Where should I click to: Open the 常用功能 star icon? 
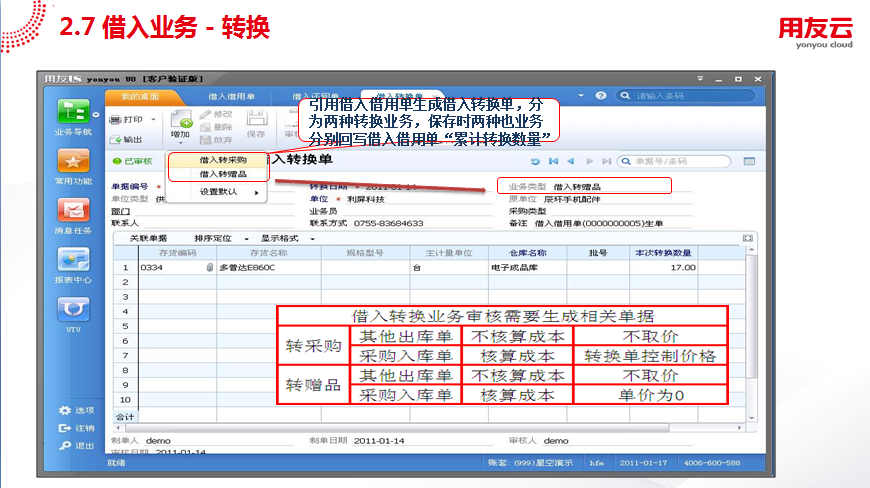(x=73, y=162)
